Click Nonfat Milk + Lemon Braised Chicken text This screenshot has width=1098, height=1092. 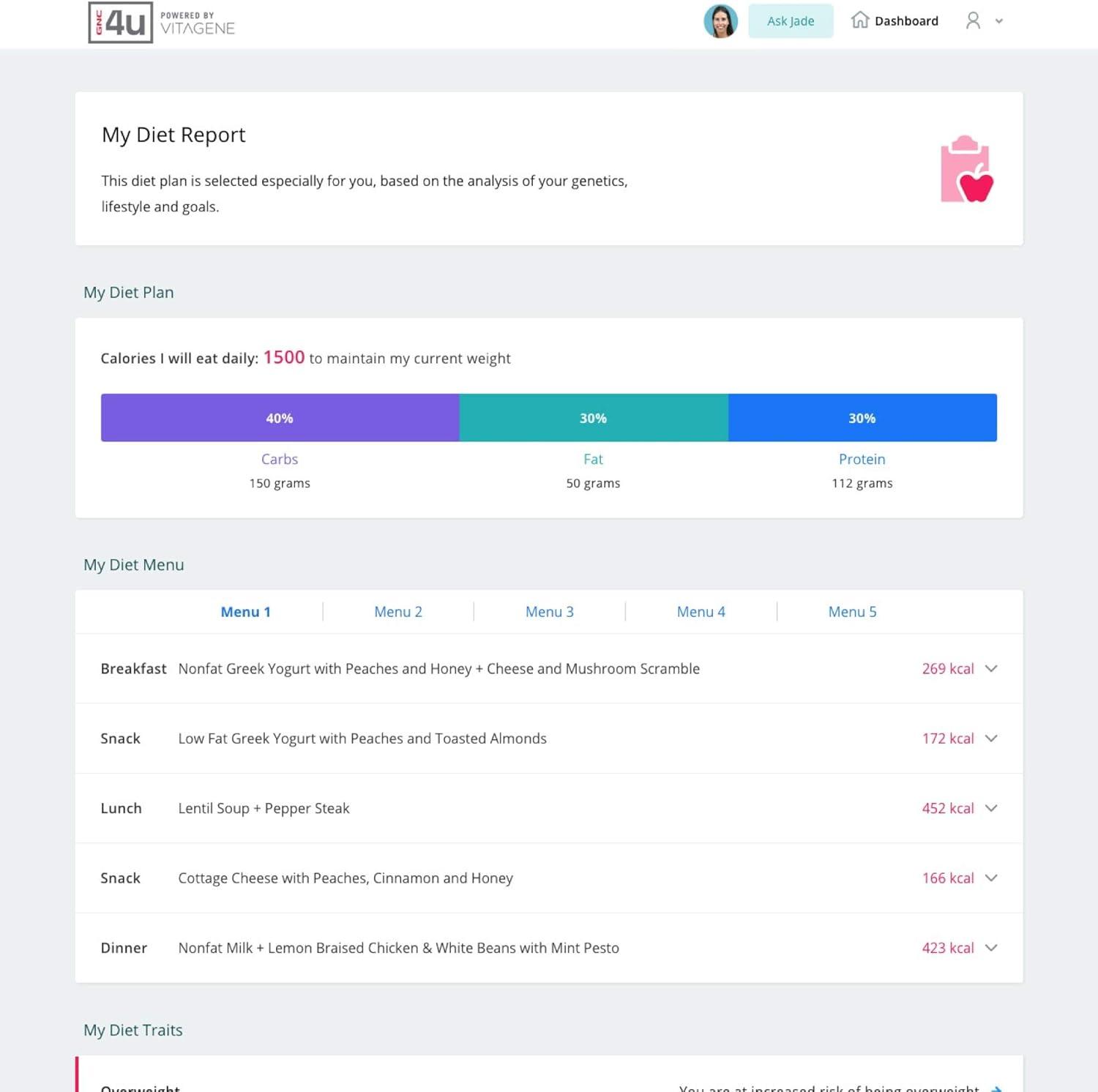(399, 948)
